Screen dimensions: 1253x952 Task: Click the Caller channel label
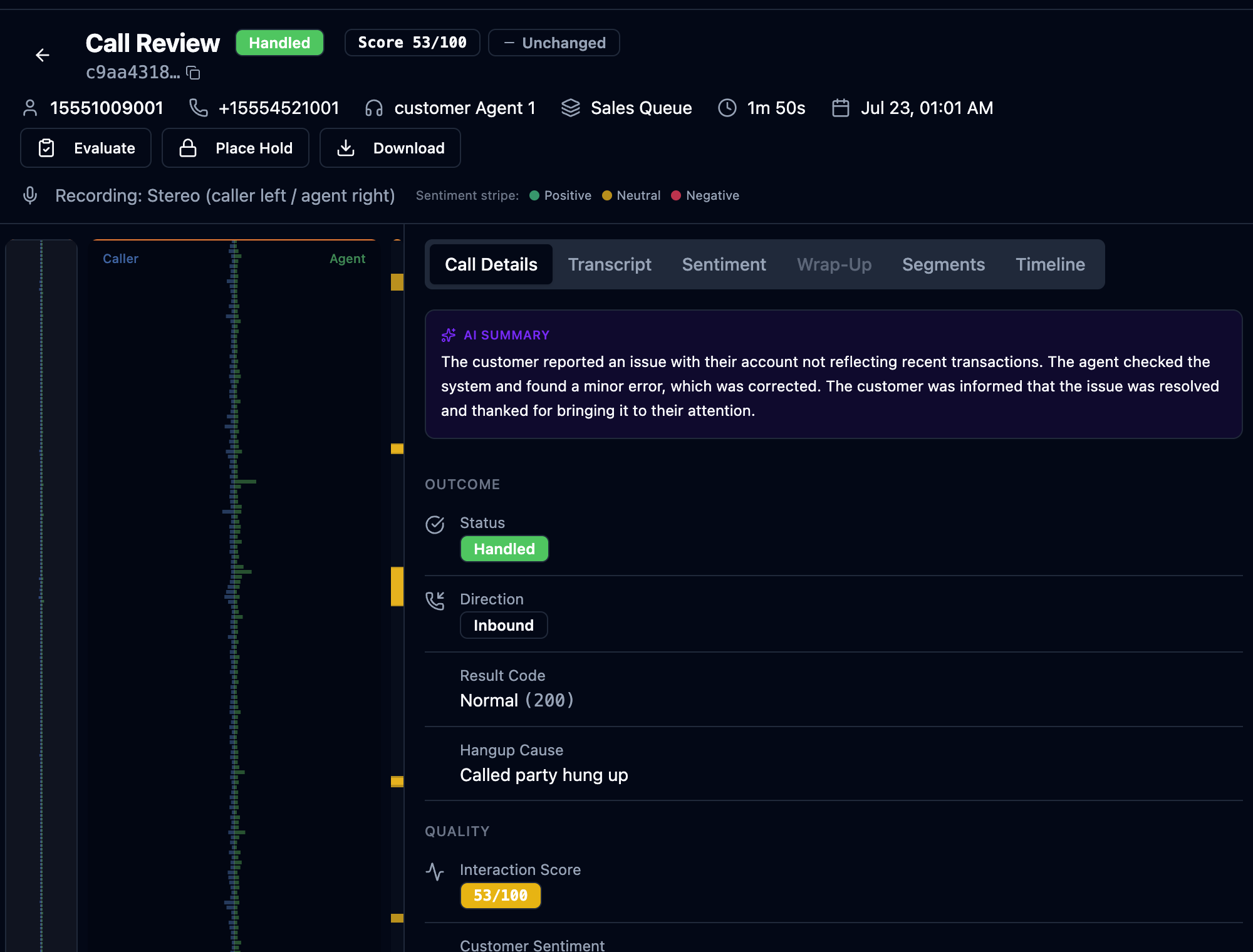pos(120,259)
